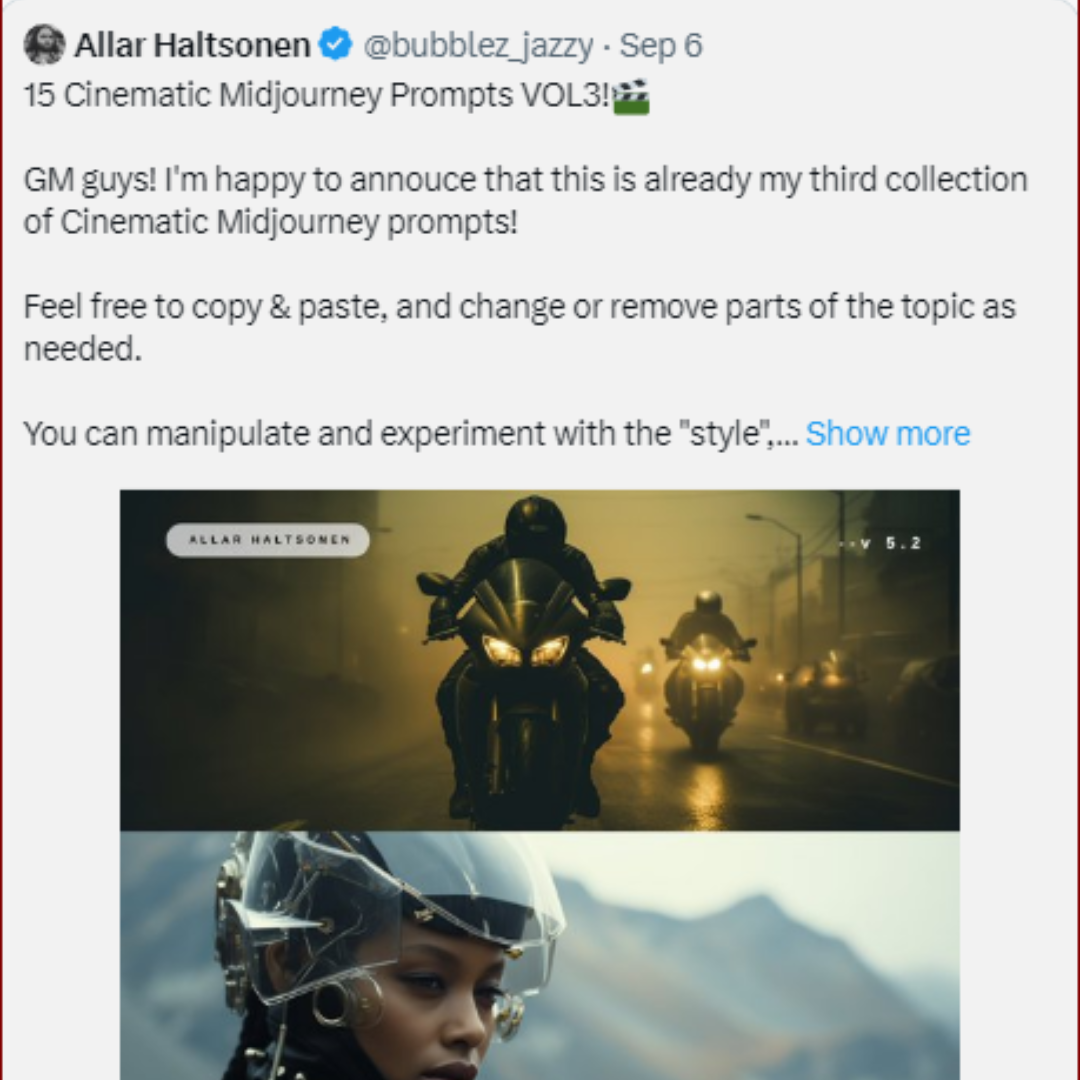This screenshot has width=1080, height=1080.
Task: Open the foggy motorcycle riders image
Action: coord(539,660)
